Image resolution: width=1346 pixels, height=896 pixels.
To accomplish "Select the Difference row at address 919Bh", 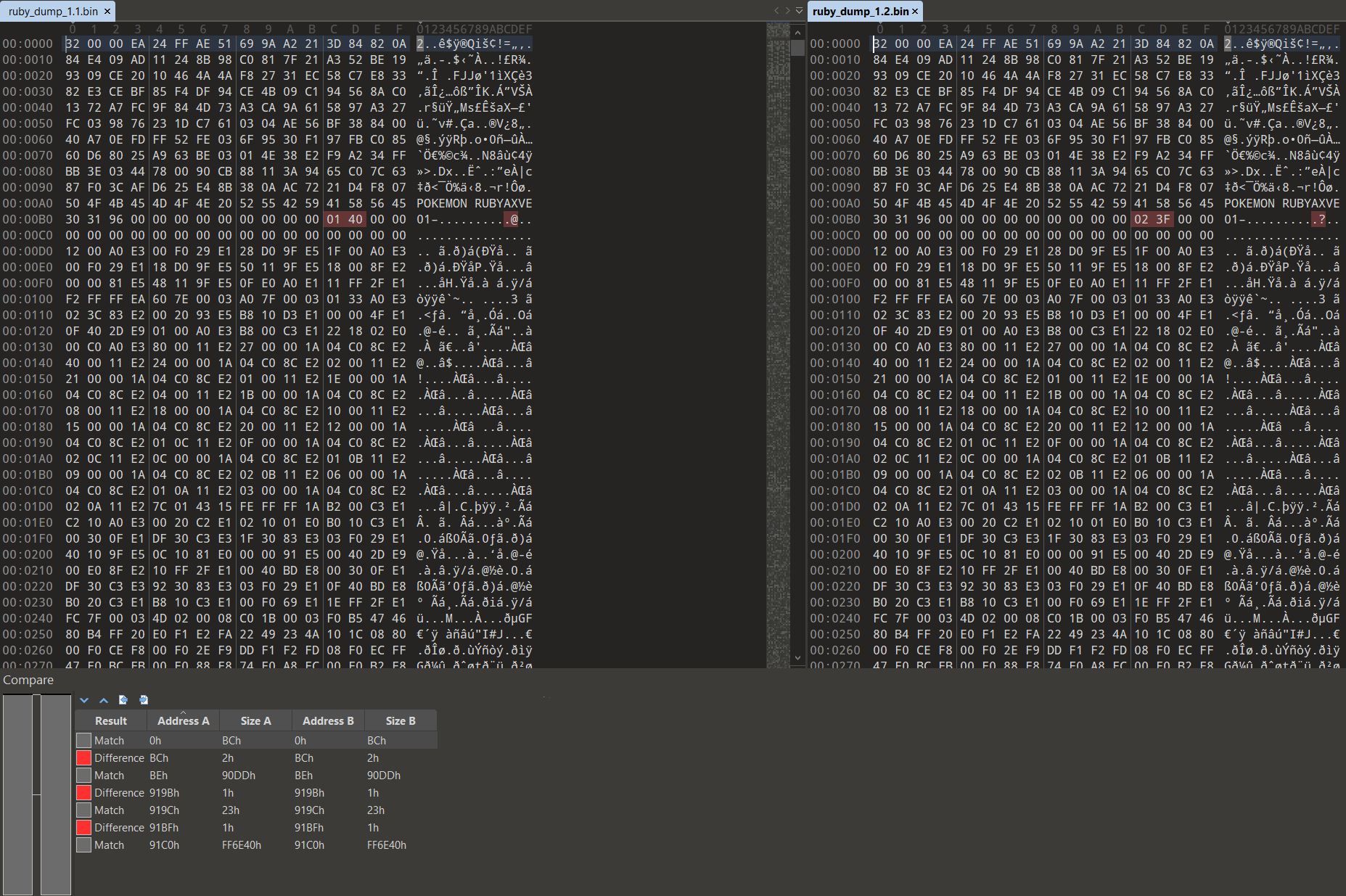I will tap(256, 793).
